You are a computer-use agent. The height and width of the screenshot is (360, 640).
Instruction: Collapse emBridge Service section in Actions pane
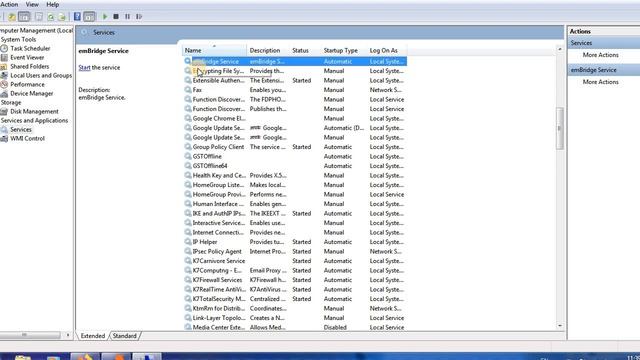click(604, 70)
